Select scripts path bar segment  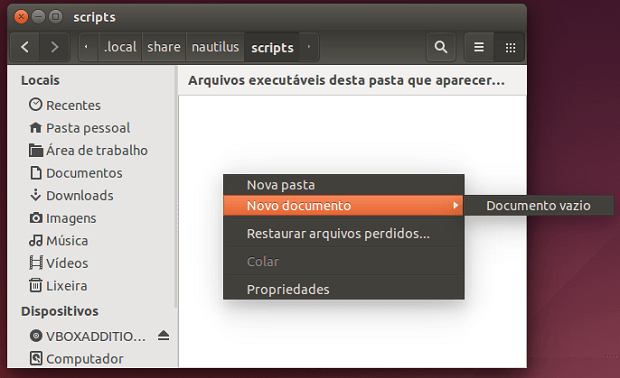point(272,47)
